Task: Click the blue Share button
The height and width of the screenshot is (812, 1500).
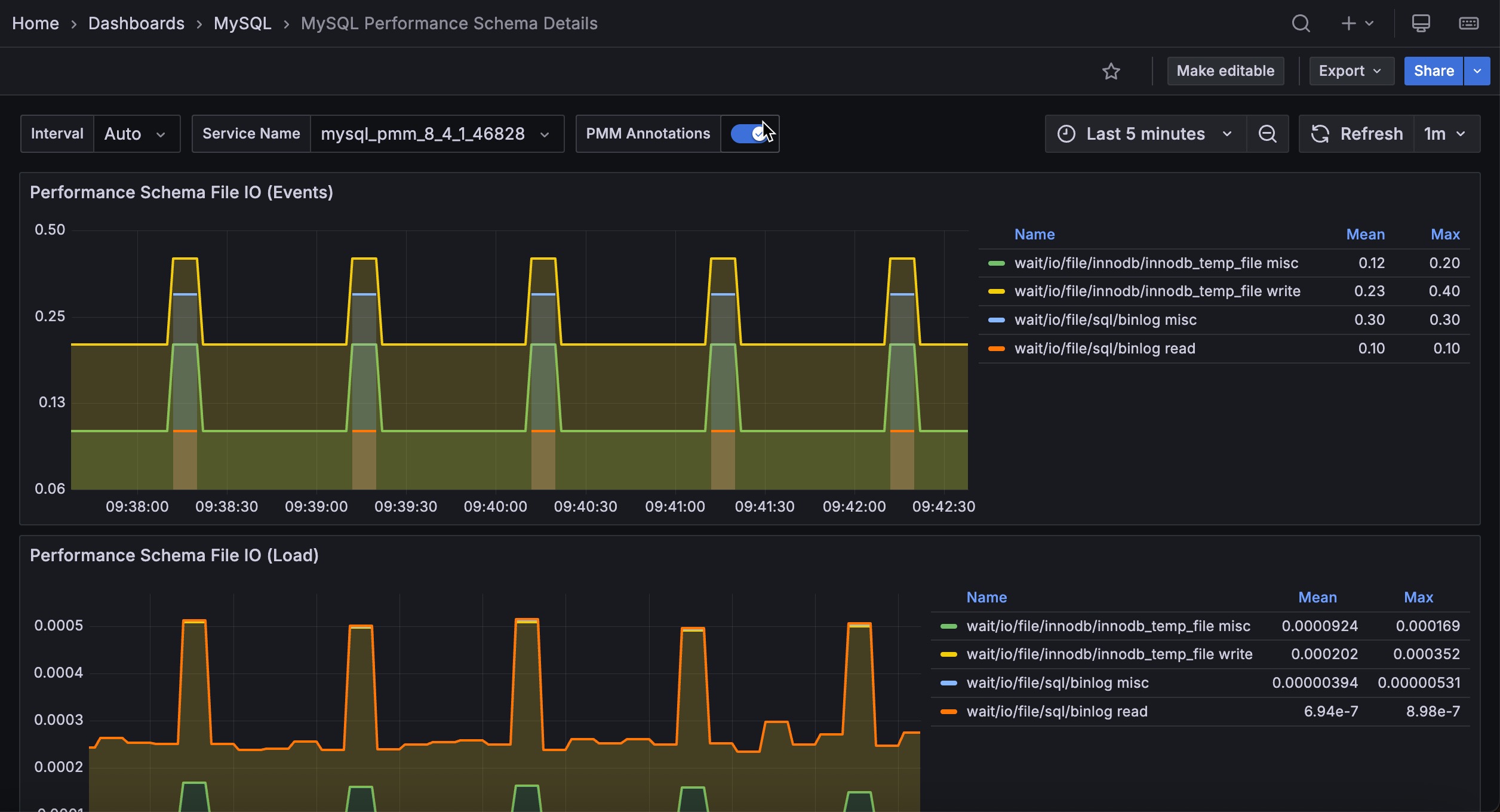Action: (x=1433, y=71)
